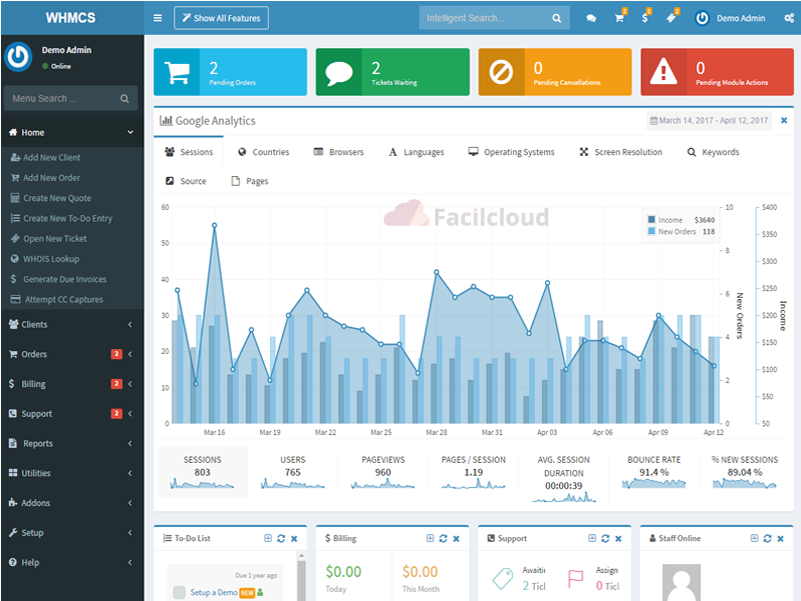Viewport: 801px width, 601px height.
Task: Click the Show All Features button
Action: point(221,18)
